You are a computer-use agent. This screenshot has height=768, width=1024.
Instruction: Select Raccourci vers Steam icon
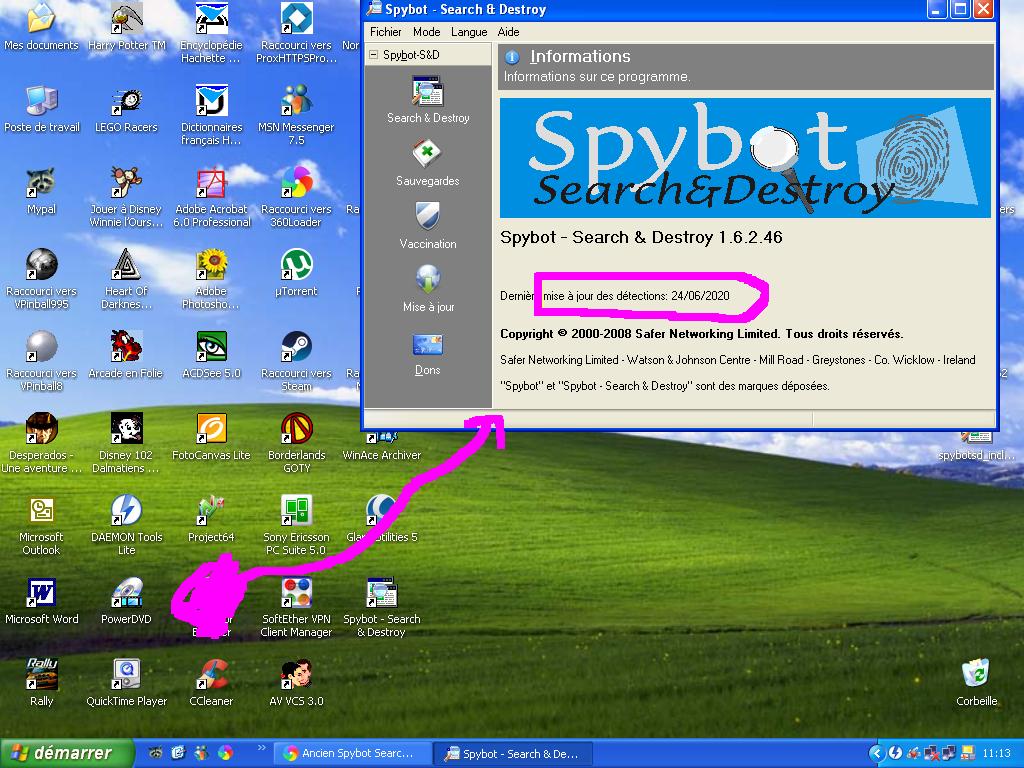296,361
